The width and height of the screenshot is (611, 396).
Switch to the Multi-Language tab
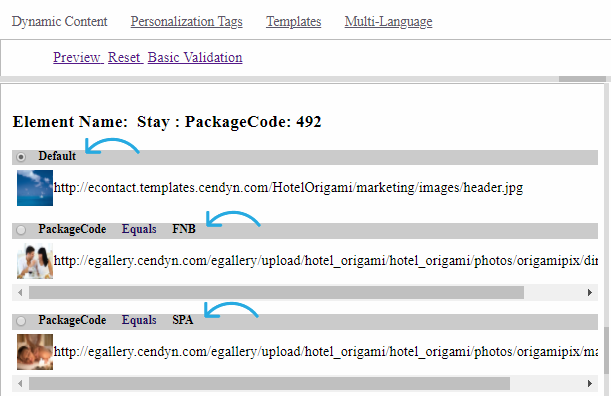click(388, 21)
